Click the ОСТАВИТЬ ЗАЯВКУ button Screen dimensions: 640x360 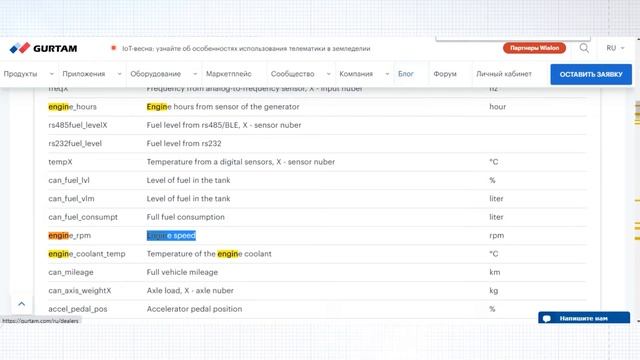coord(591,74)
